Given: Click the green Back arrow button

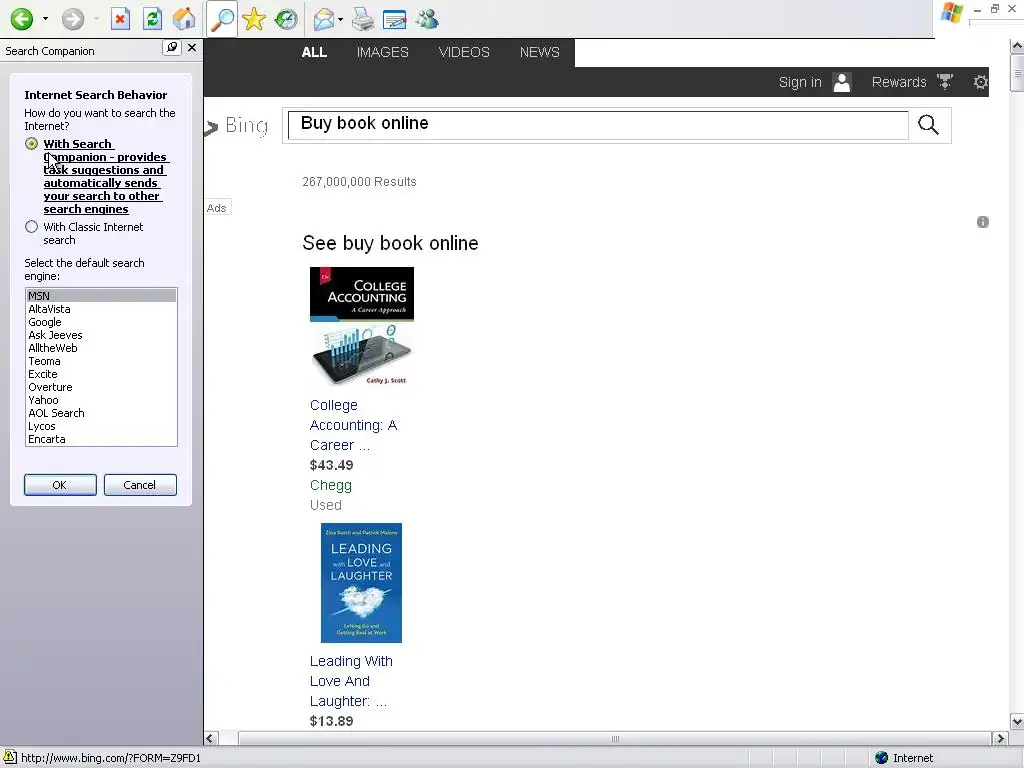Looking at the screenshot, I should coord(22,19).
